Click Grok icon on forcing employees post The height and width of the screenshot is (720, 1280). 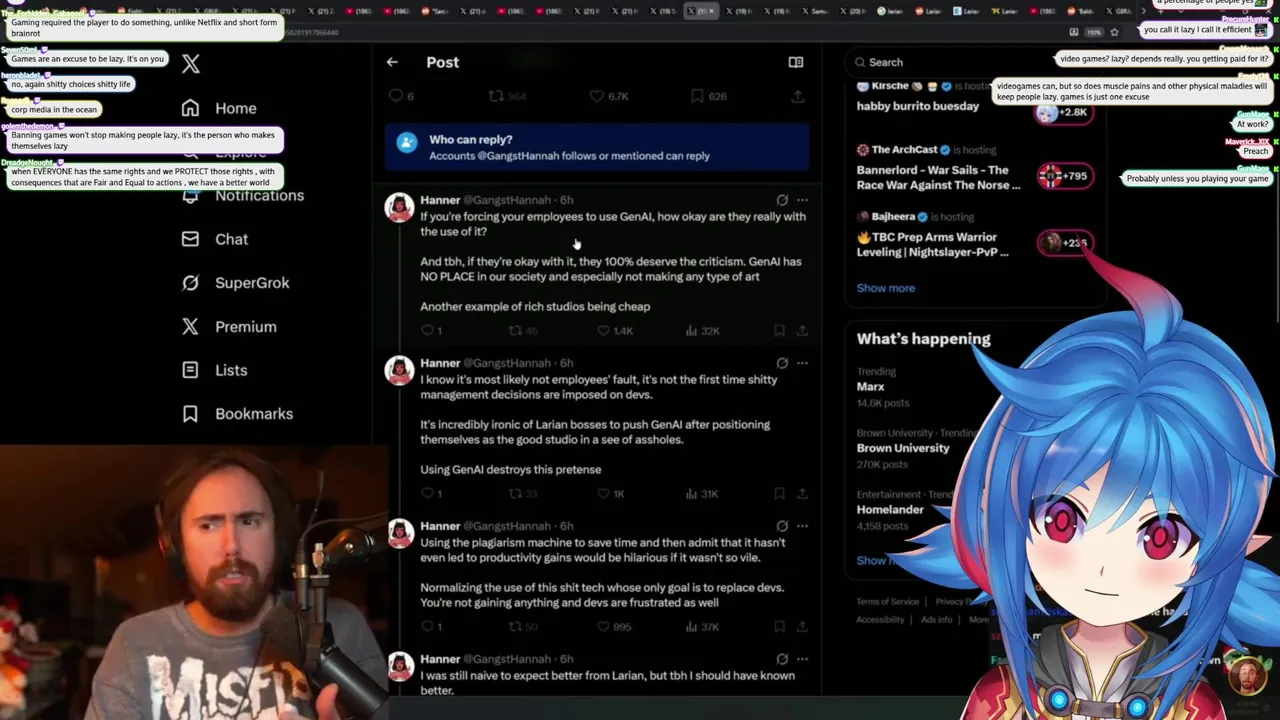coord(782,200)
